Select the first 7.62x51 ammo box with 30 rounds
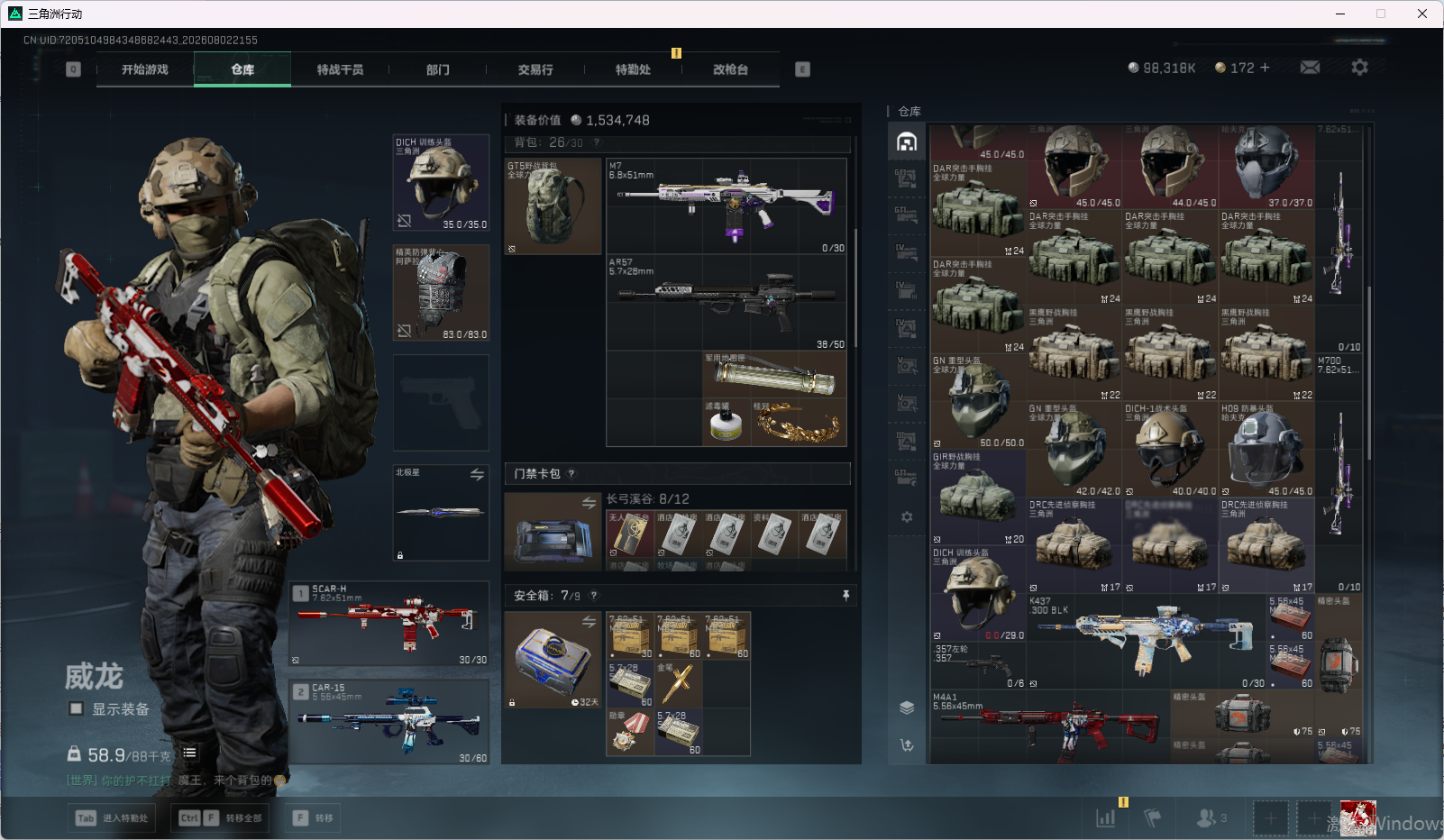Screen dimensions: 1444x840 (630, 636)
